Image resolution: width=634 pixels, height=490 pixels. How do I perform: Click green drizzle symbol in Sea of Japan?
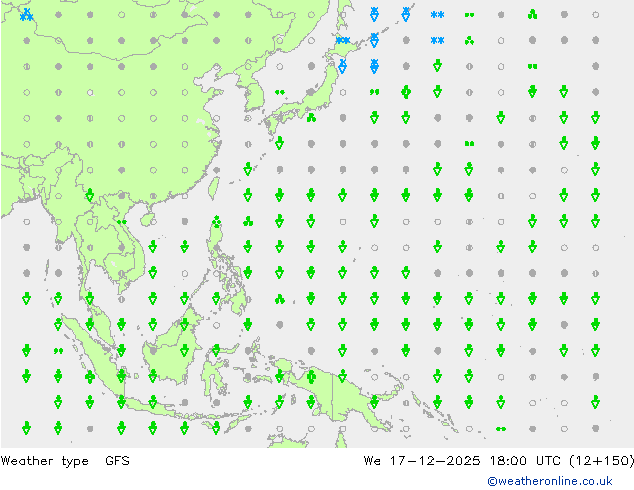279,92
